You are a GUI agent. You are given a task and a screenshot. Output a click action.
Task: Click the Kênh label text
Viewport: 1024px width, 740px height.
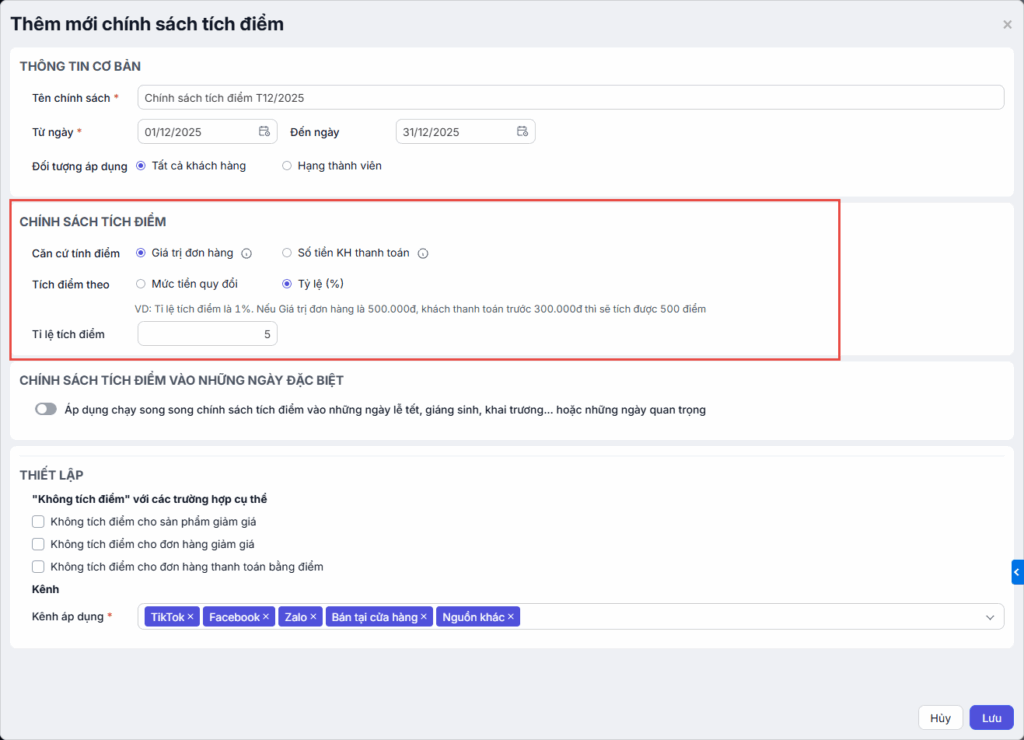tap(45, 589)
